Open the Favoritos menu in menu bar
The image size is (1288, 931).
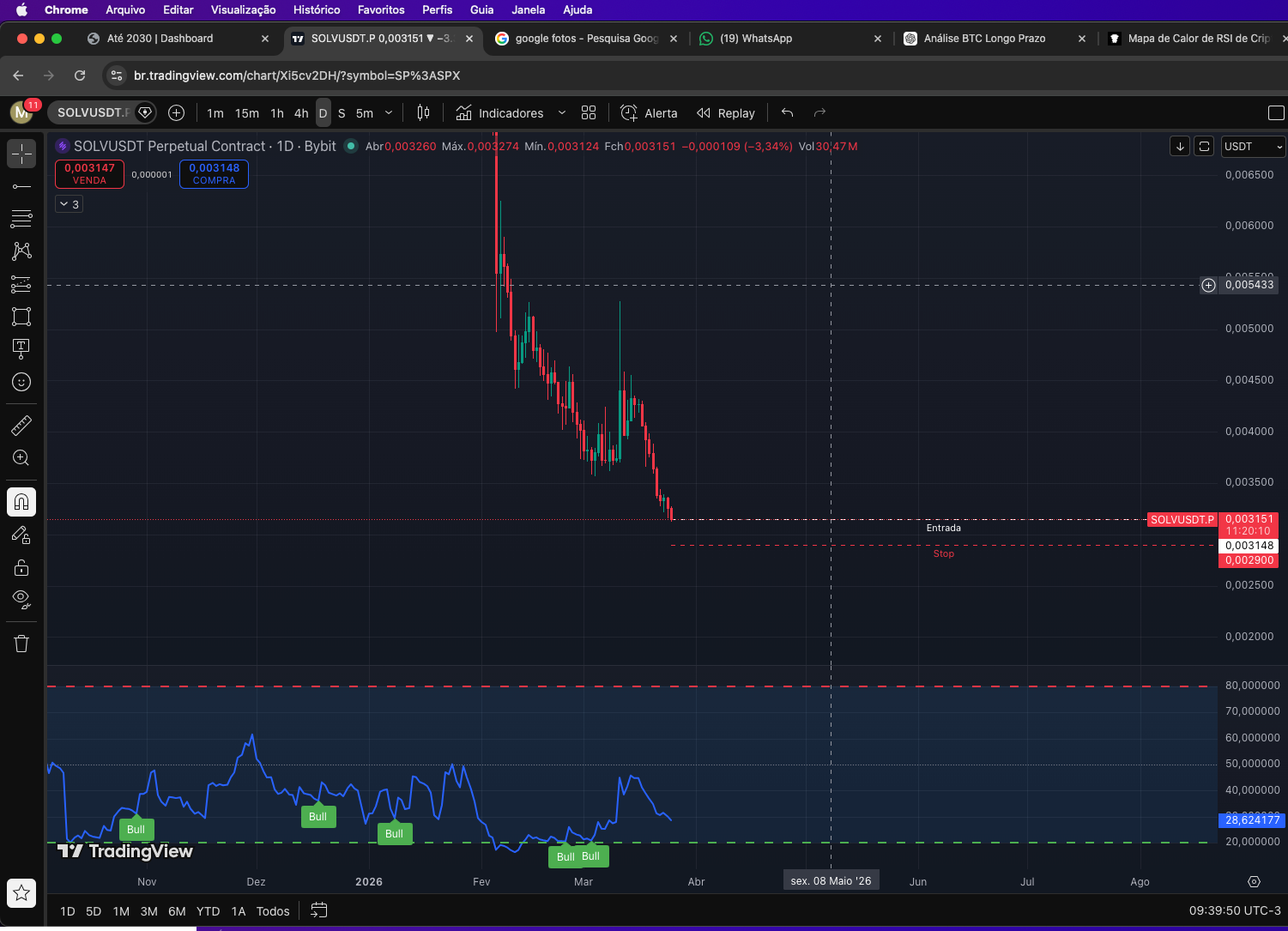(x=380, y=9)
